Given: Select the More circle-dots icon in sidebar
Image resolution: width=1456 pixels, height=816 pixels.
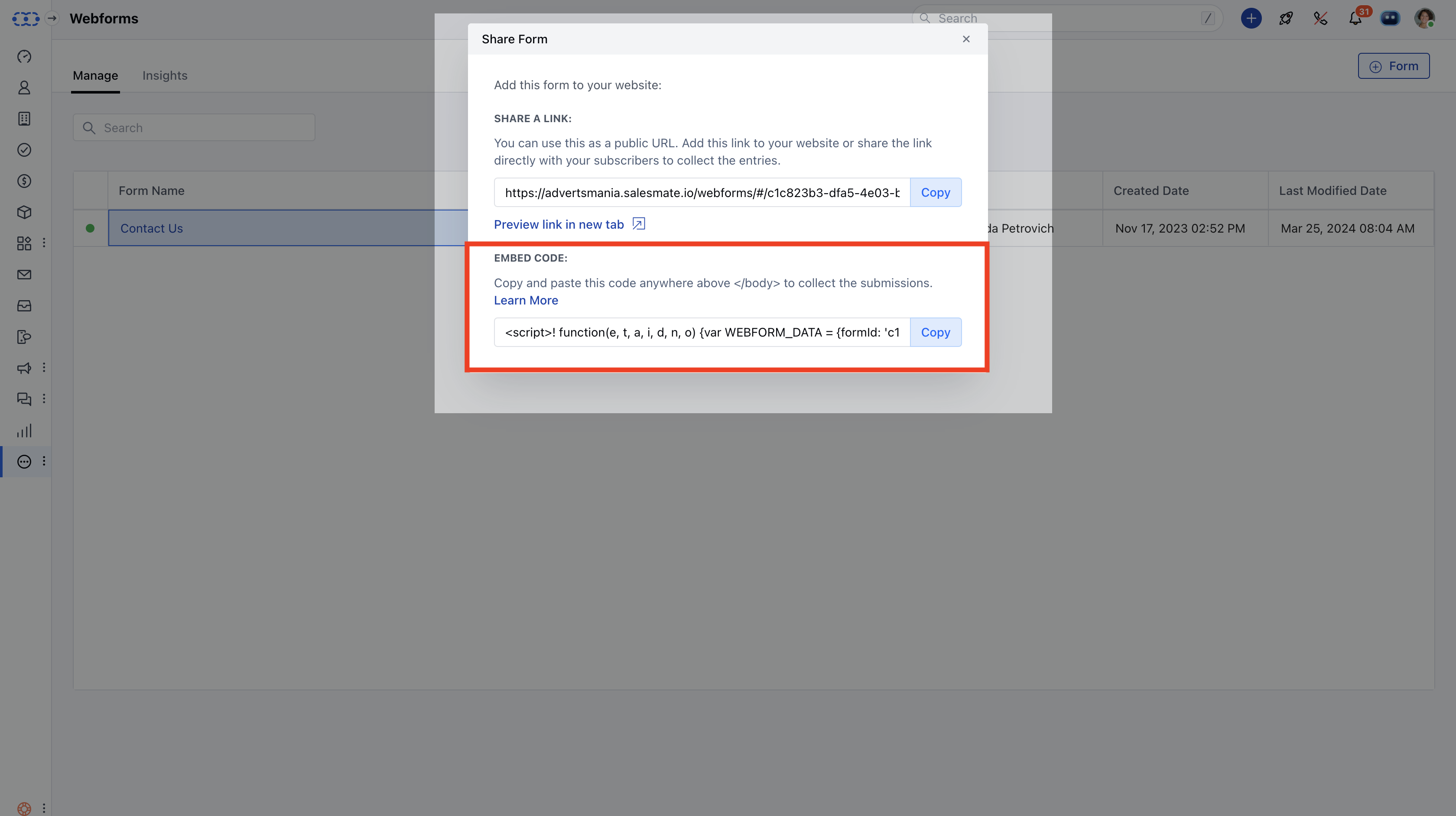Looking at the screenshot, I should pos(24,462).
